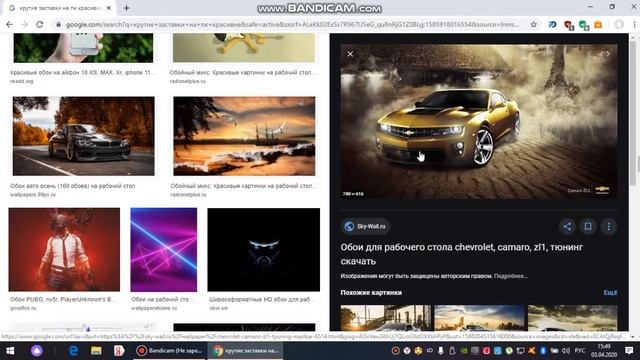
Task: Go forward using the browser forward arrow
Action: pos(24,24)
